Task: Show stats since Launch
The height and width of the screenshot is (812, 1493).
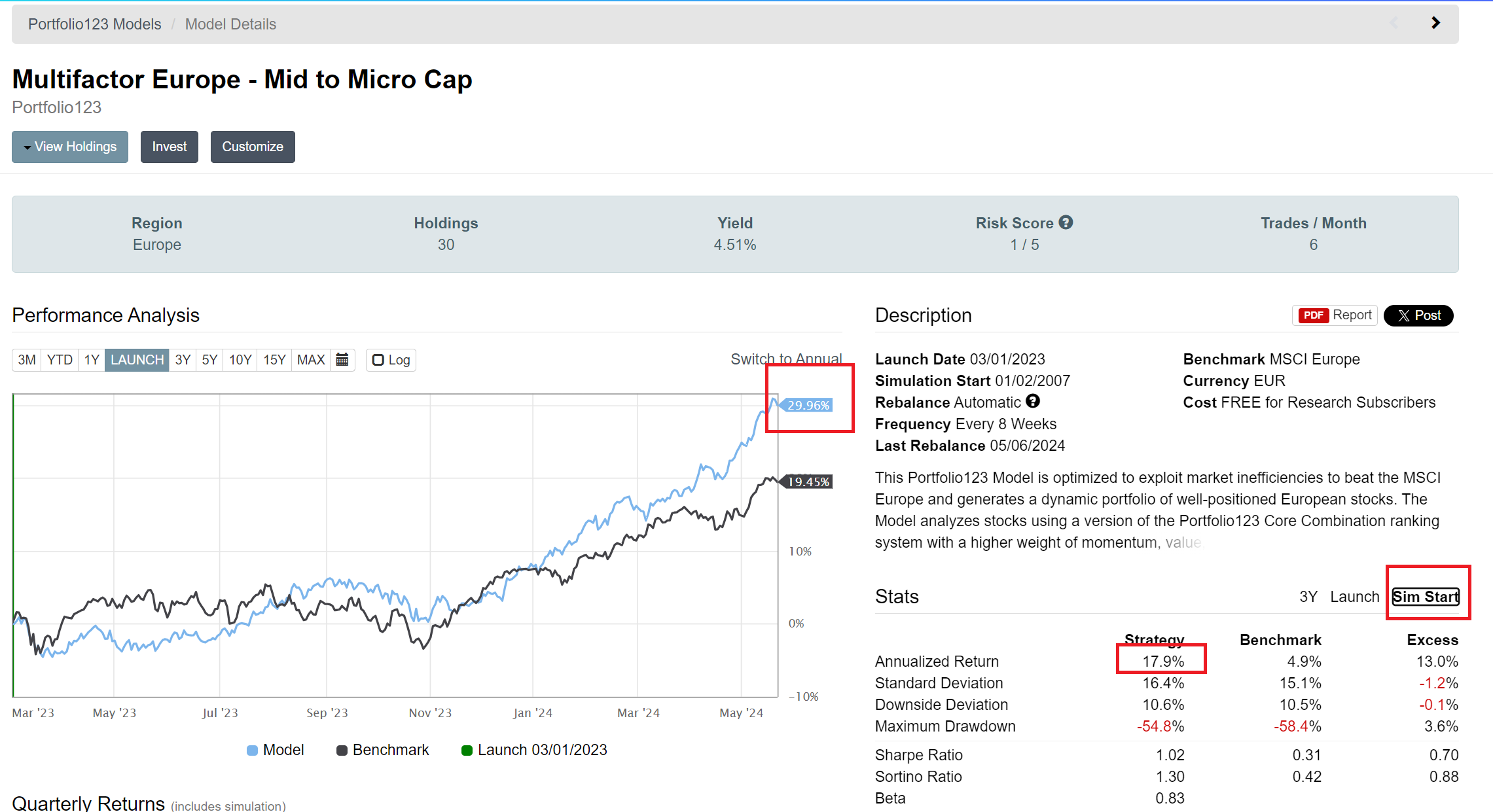Action: coord(1354,597)
